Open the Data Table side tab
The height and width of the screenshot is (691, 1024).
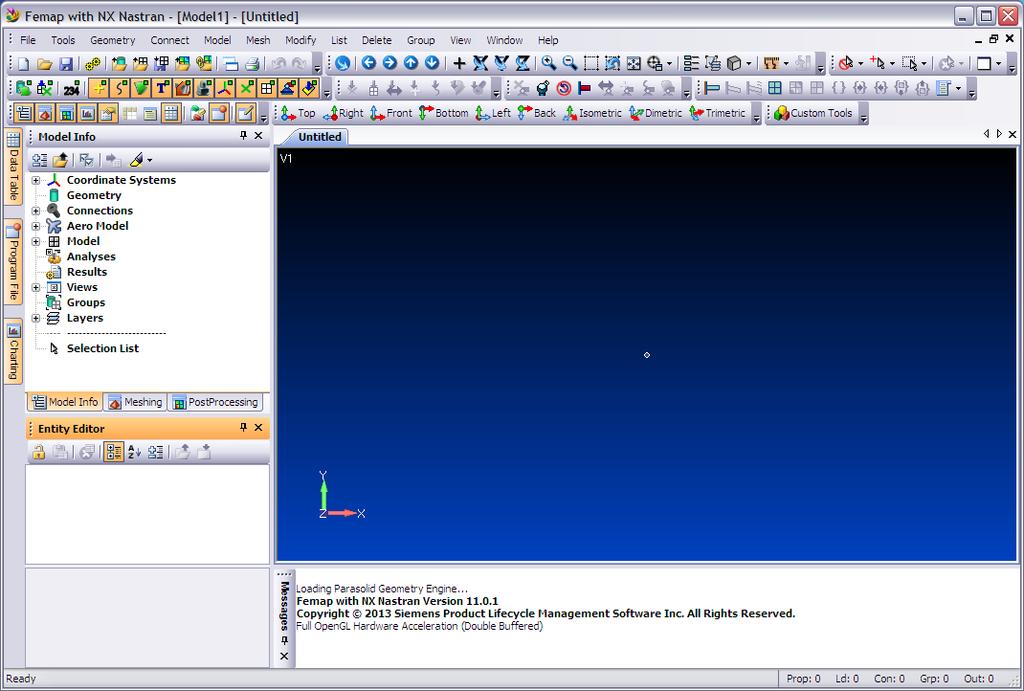tap(12, 167)
